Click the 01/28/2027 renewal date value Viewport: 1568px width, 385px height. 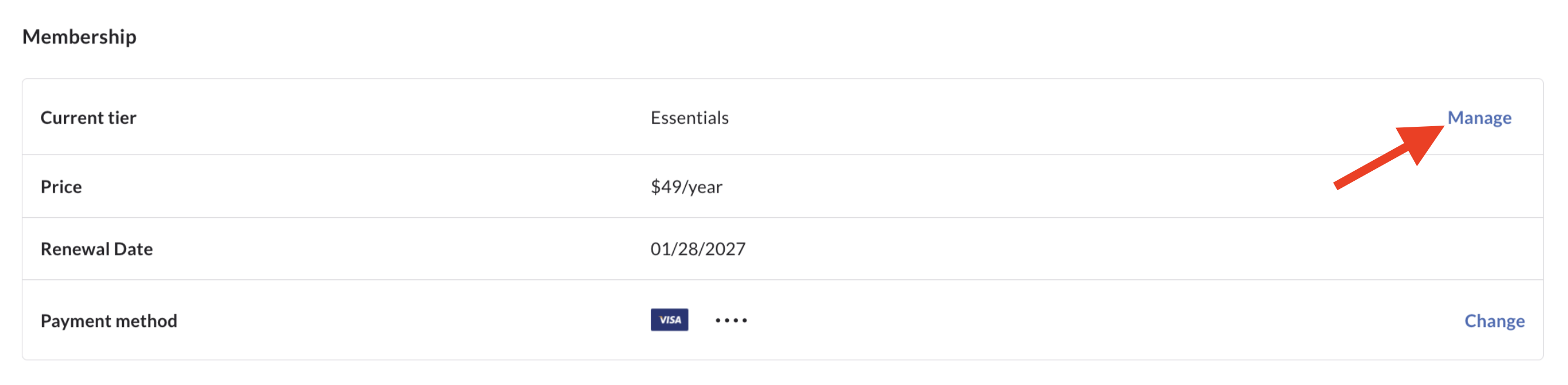(698, 248)
